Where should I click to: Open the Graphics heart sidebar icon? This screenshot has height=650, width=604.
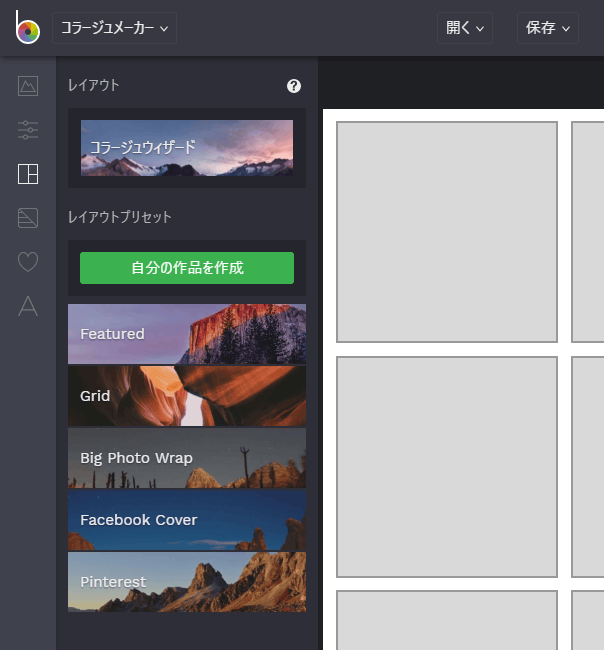(28, 262)
